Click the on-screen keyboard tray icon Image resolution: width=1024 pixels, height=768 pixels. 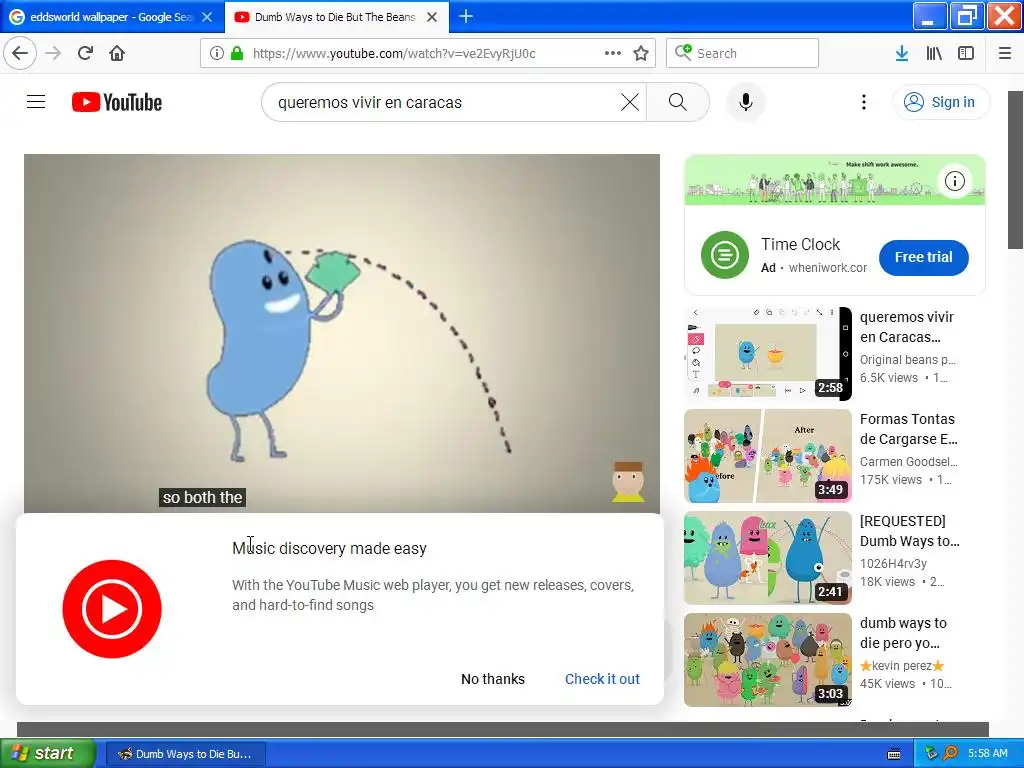(x=894, y=754)
